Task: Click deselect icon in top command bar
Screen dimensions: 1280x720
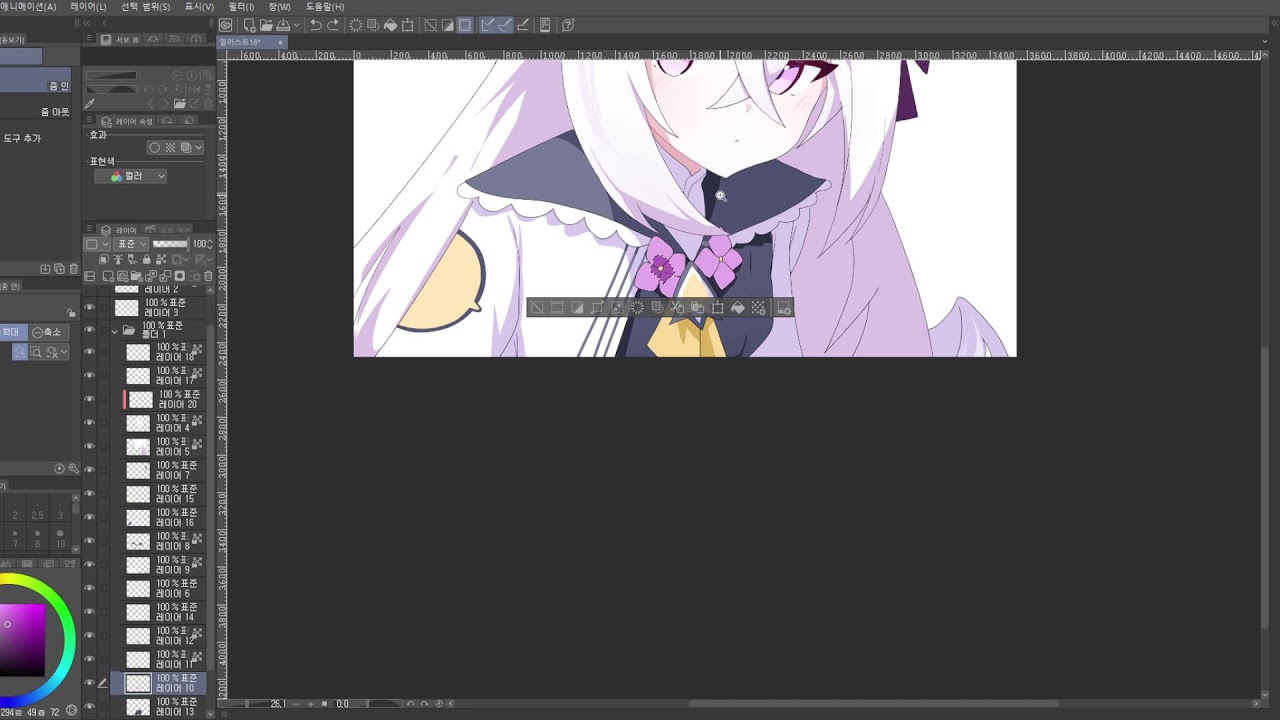Action: coord(430,25)
